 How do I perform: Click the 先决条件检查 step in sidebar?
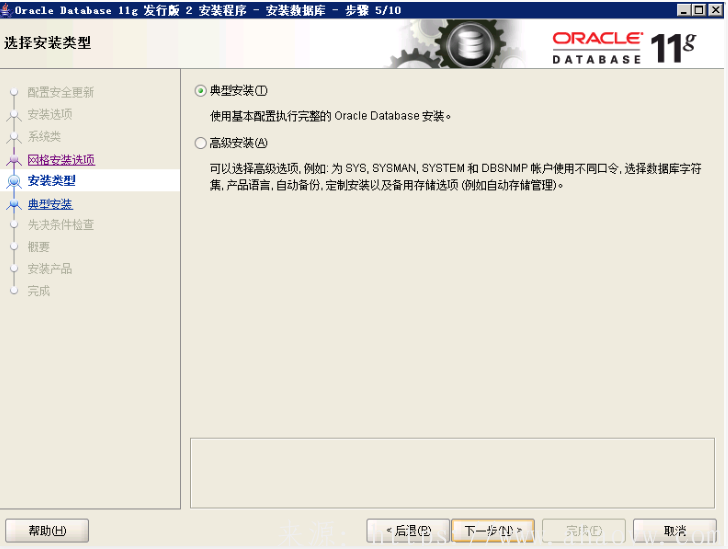60,225
